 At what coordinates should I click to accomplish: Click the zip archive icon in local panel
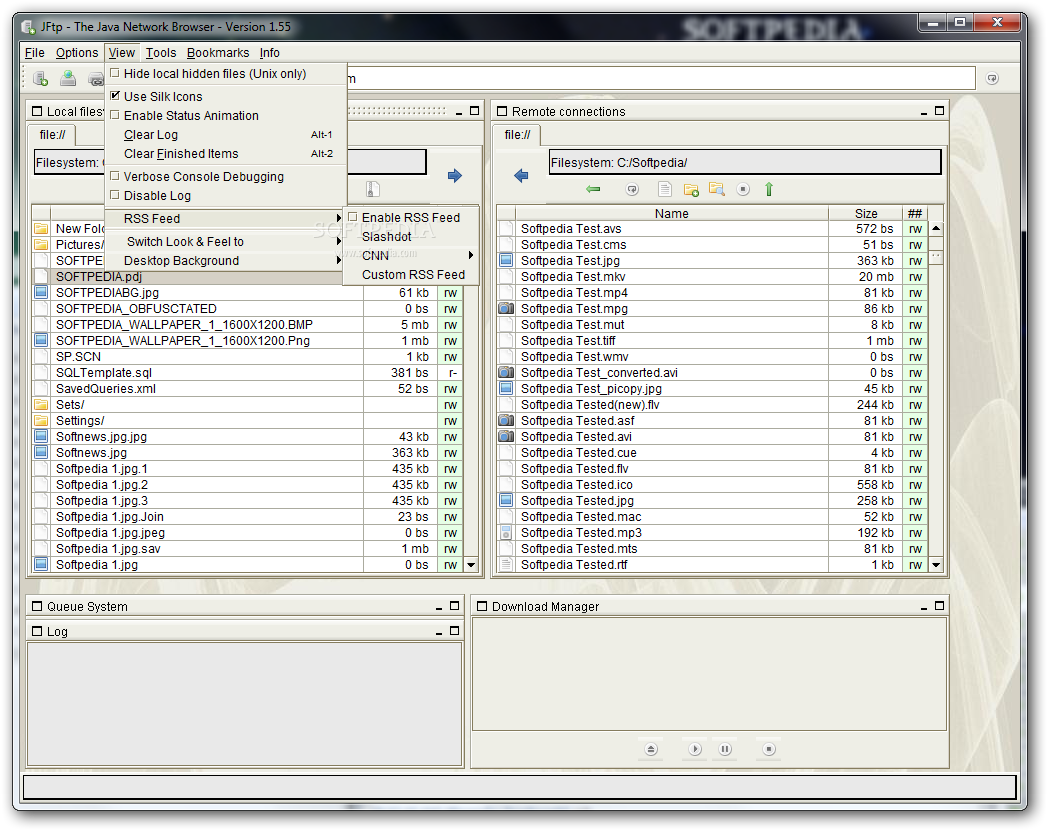(x=372, y=189)
